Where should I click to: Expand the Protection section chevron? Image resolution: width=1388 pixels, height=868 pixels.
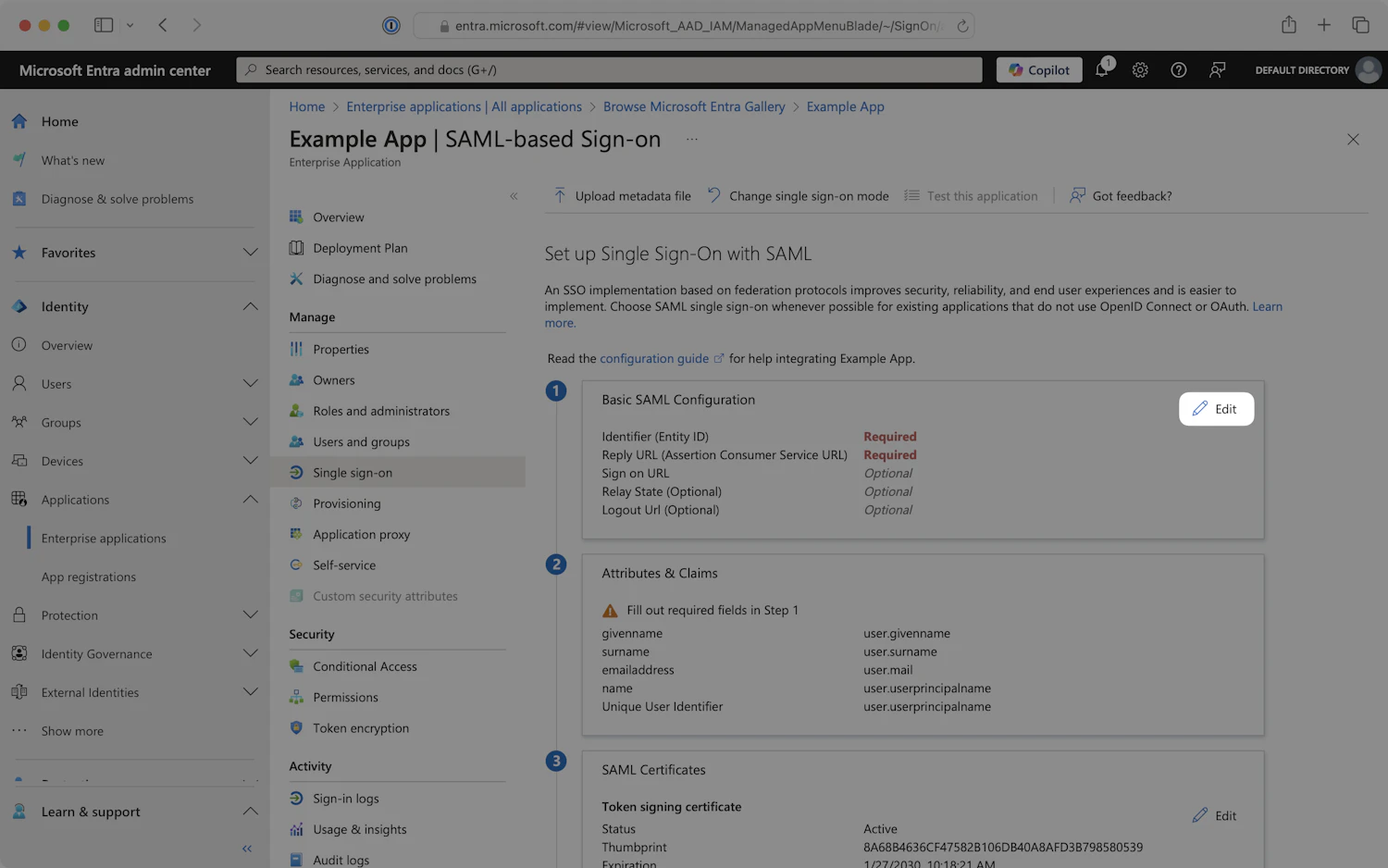click(251, 614)
